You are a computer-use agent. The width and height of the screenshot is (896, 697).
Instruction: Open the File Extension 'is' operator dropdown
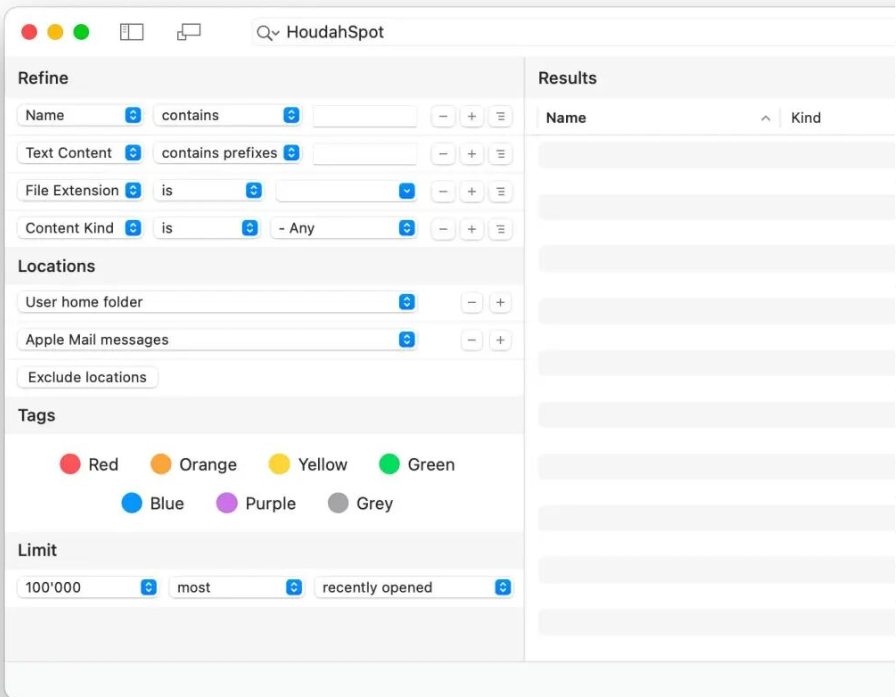208,191
